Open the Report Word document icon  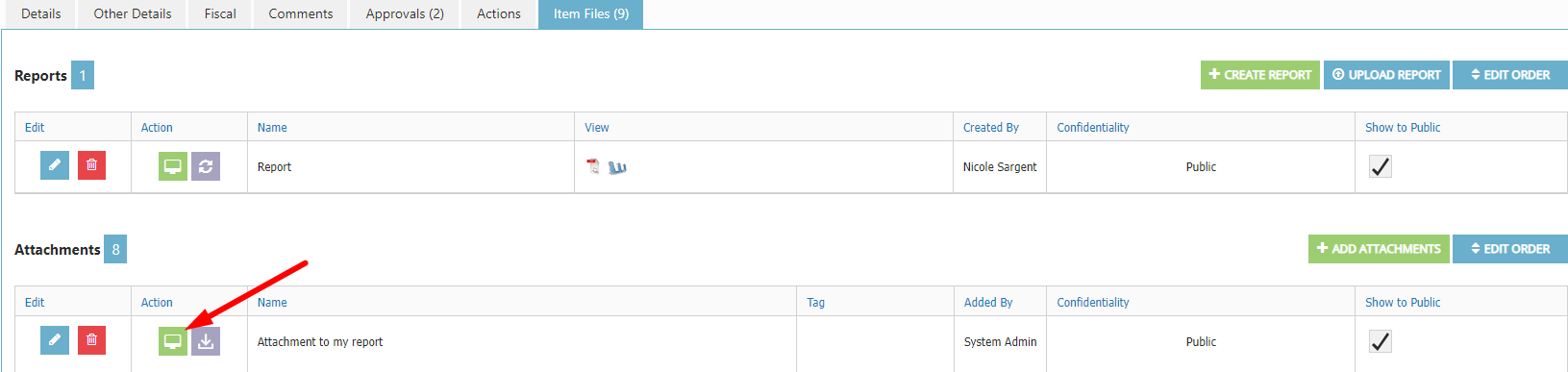[x=617, y=167]
